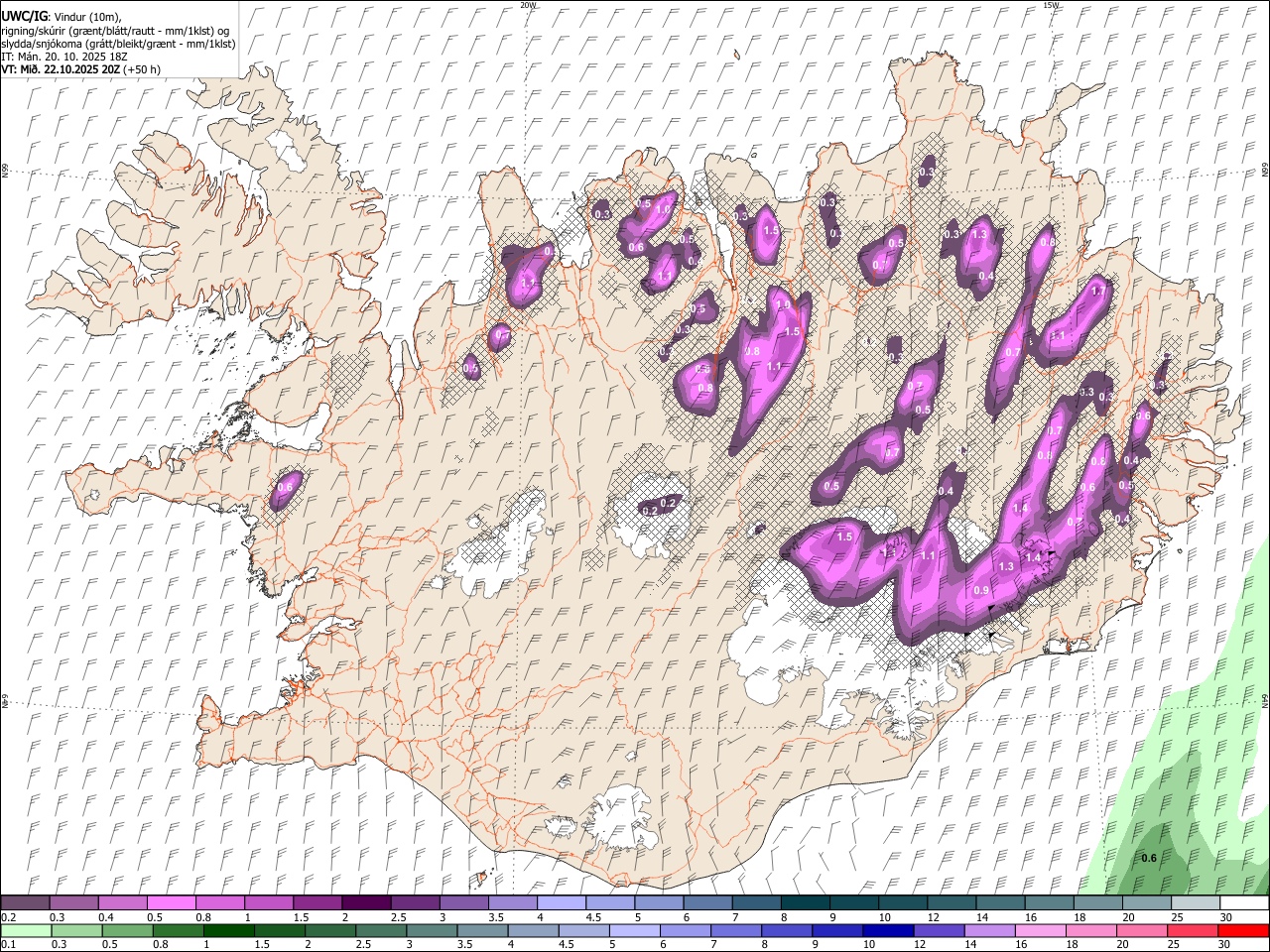1270x952 pixels.
Task: Click the "0.2" label in the legend
Action: (x=8, y=917)
